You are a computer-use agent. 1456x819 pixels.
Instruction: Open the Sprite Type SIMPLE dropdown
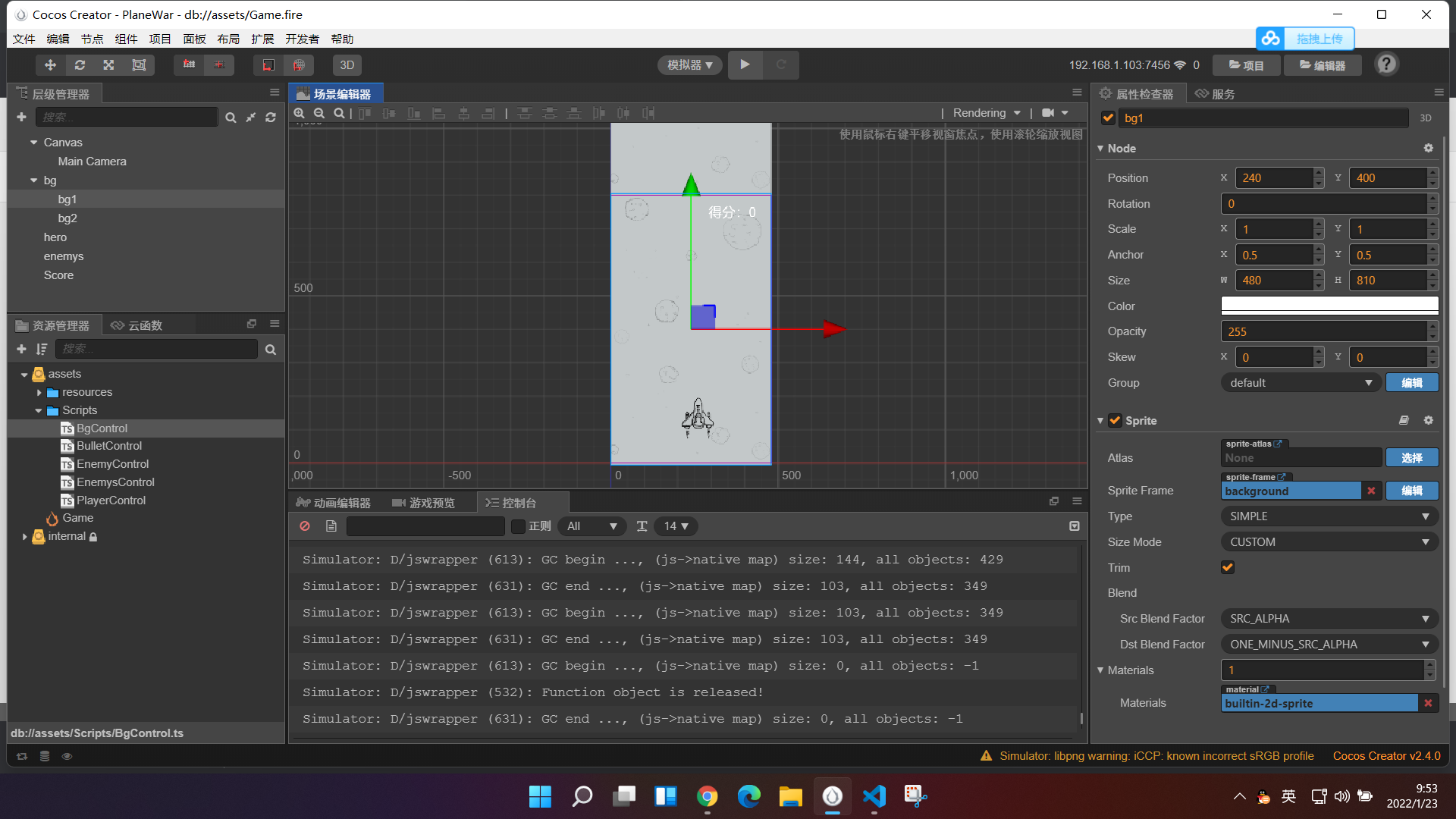click(1329, 516)
